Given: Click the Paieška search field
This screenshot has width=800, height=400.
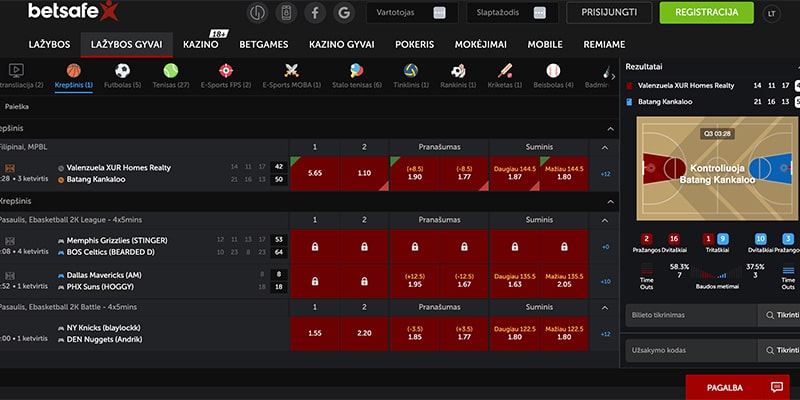Looking at the screenshot, I should 309,107.
